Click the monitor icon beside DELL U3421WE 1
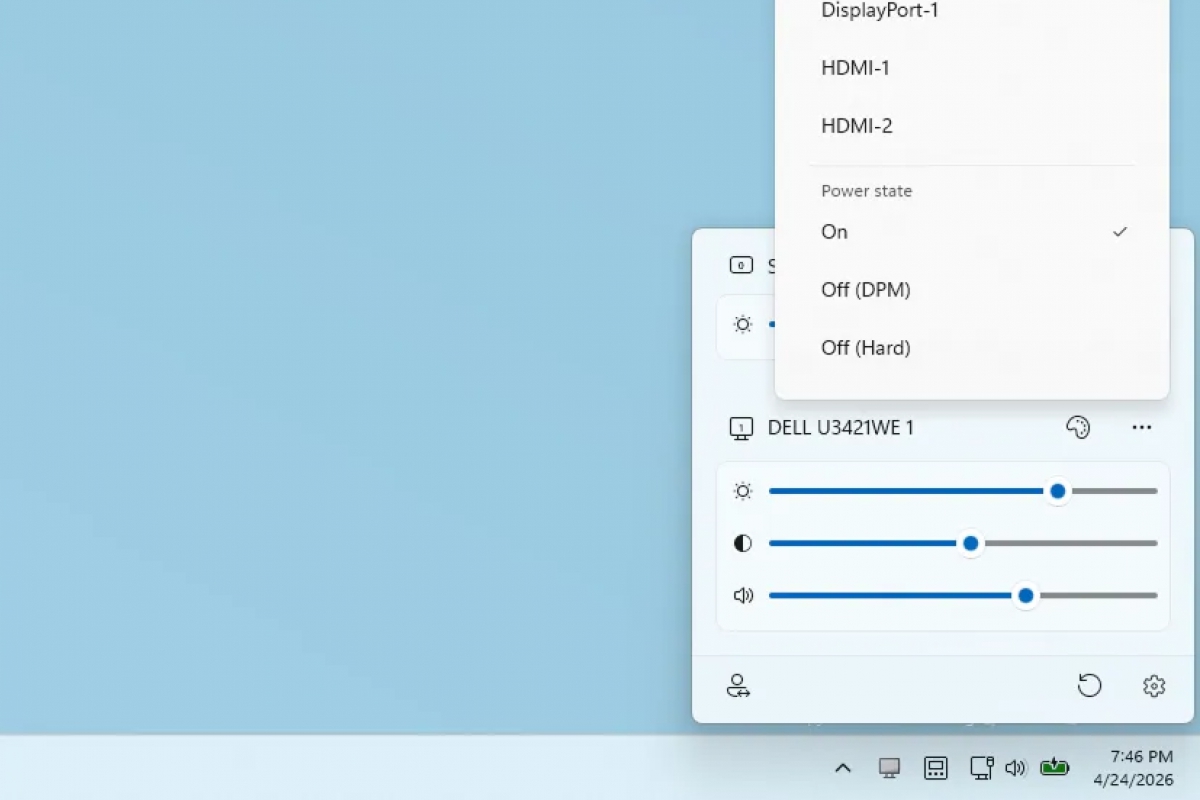 click(x=741, y=429)
